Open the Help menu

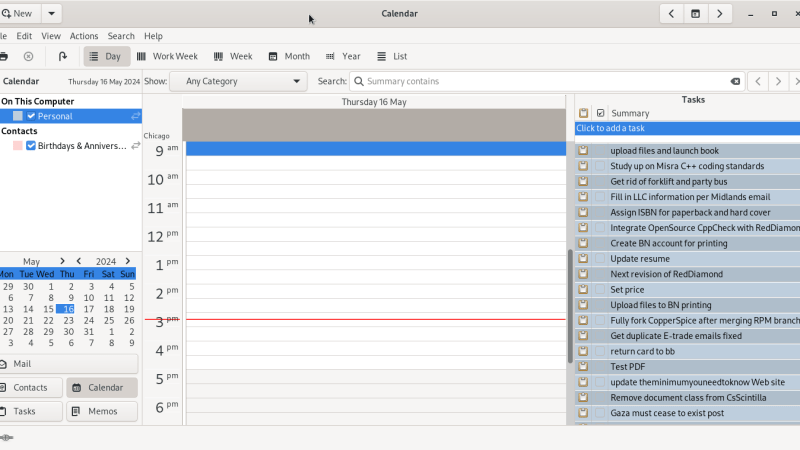tap(153, 36)
